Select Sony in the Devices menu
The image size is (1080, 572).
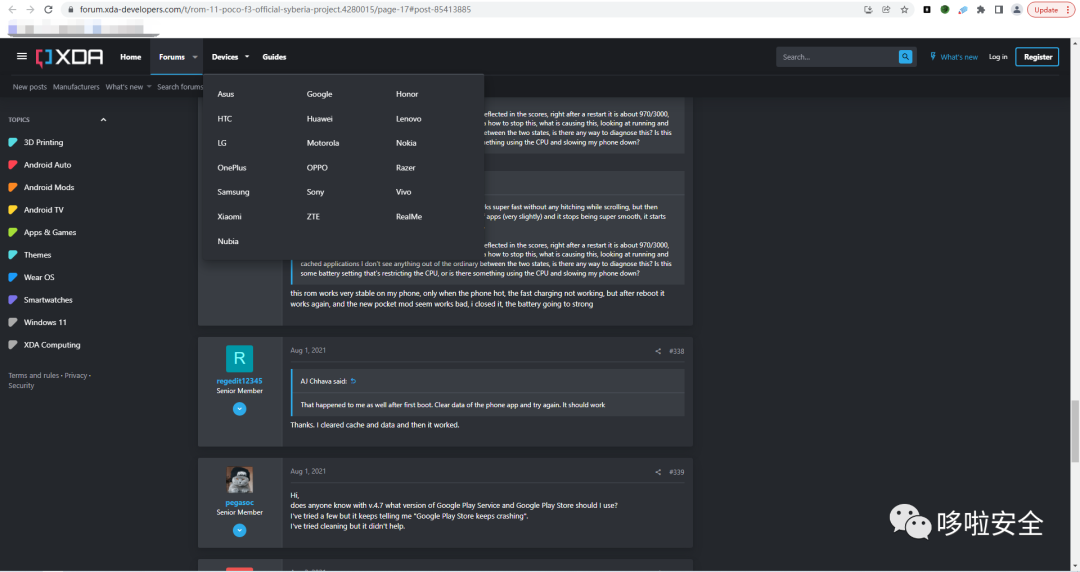tap(315, 192)
